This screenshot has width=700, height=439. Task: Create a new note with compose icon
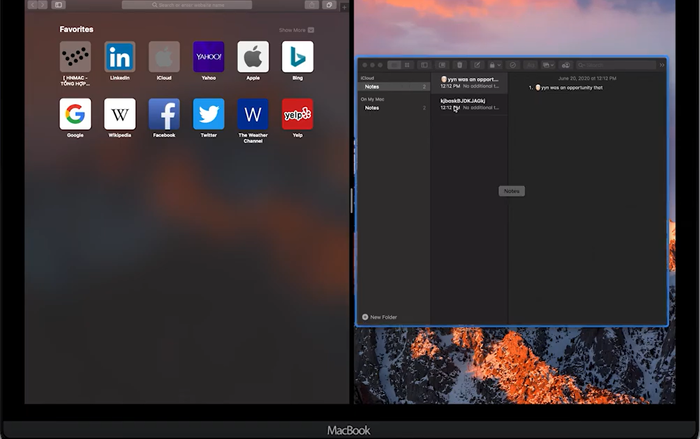click(x=477, y=65)
